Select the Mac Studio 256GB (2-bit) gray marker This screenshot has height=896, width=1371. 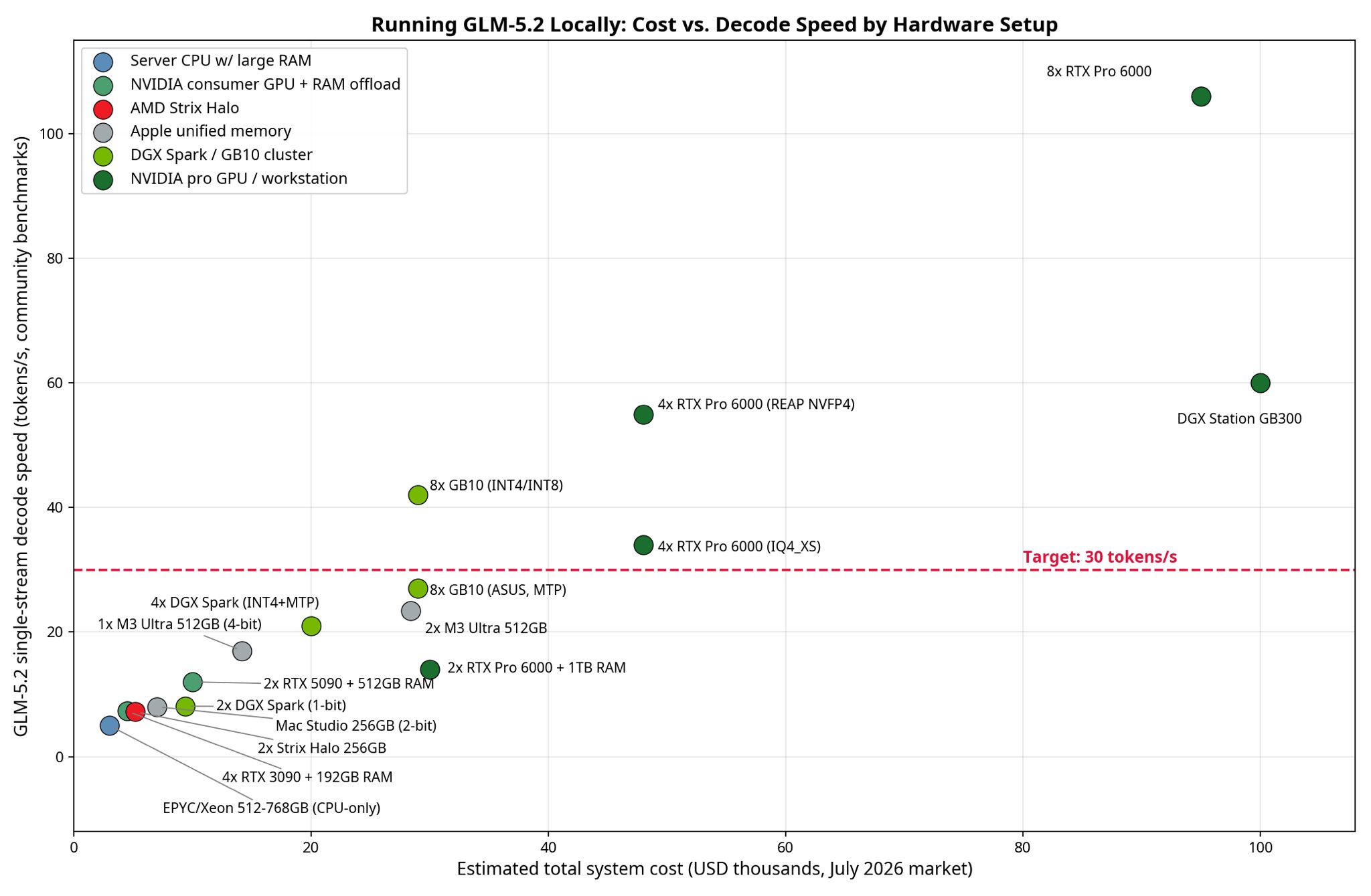tap(157, 707)
